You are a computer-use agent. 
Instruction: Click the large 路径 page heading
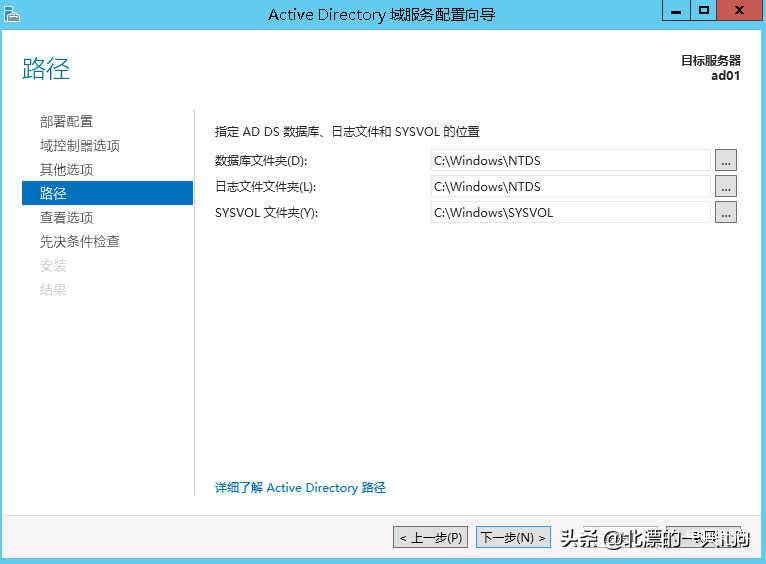click(x=46, y=68)
